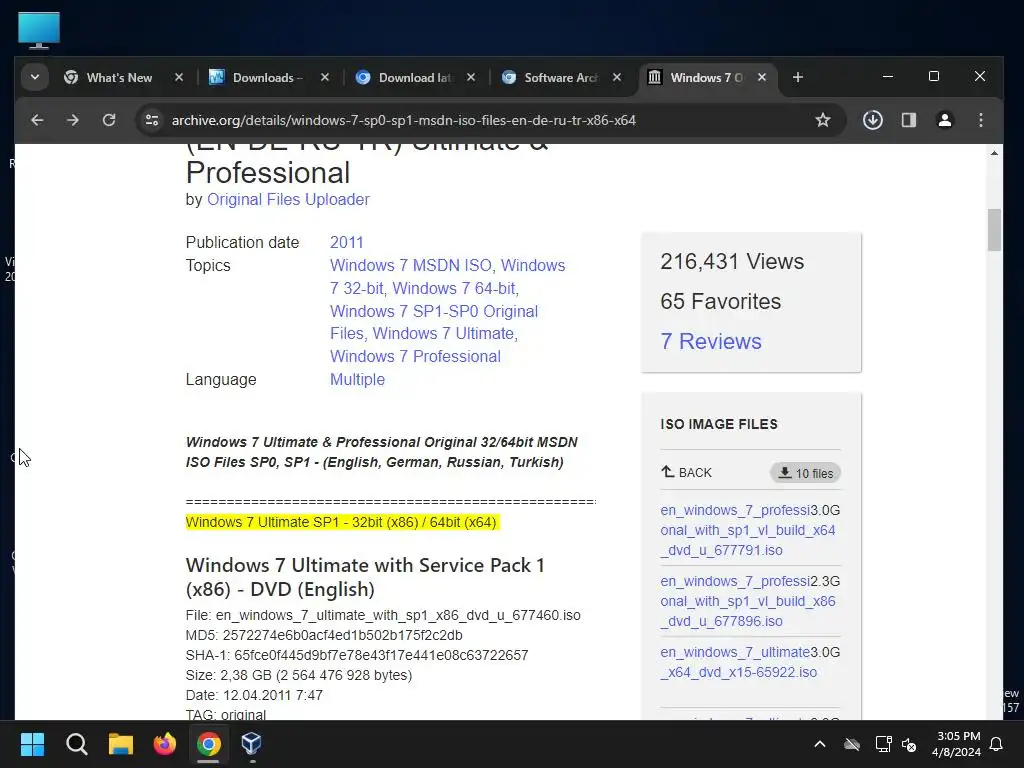Open a new browser tab
The width and height of the screenshot is (1024, 768).
click(x=797, y=78)
